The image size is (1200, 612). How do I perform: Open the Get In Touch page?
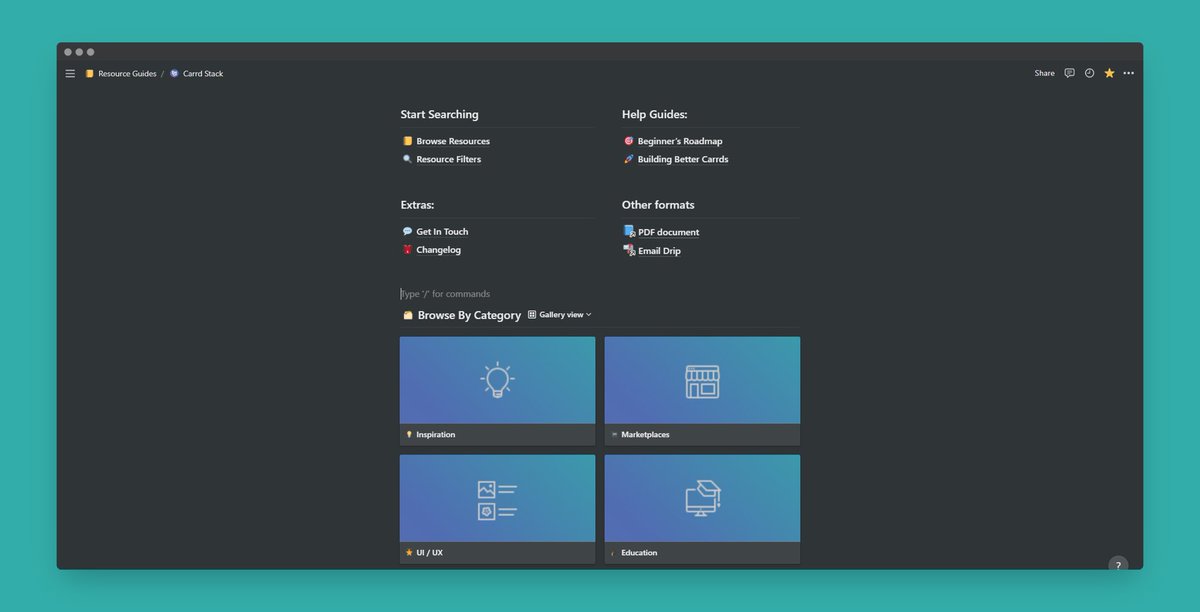(x=442, y=231)
